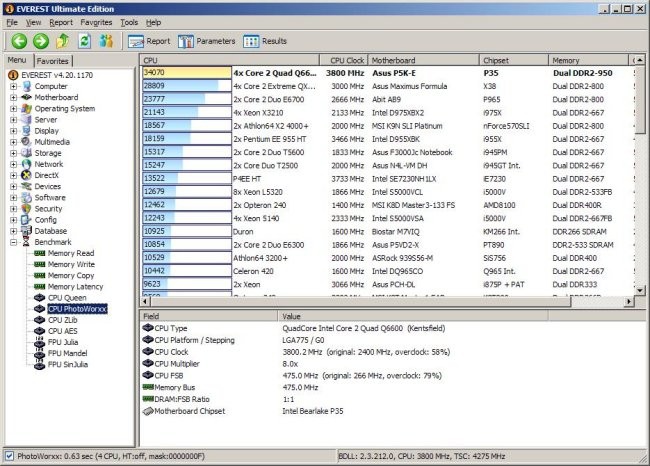Screen dimensions: 650x466
Task: Expand the Server tree node
Action: tap(13, 120)
